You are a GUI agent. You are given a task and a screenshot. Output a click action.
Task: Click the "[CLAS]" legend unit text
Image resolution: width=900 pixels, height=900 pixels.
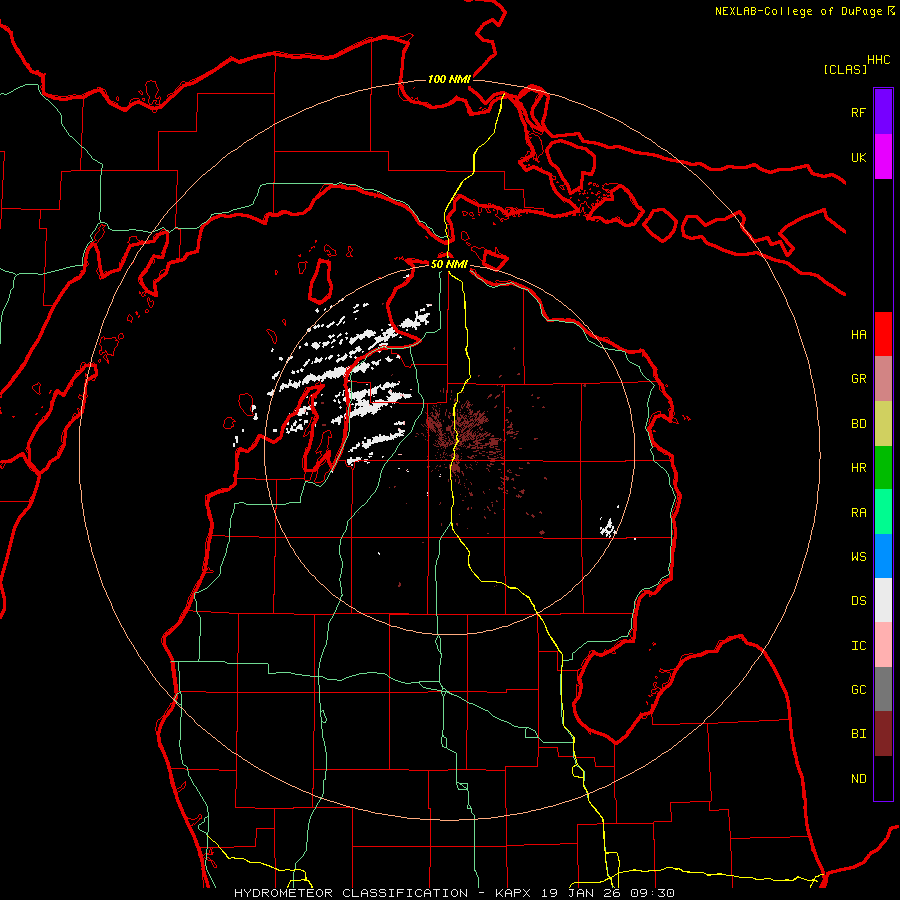tap(845, 69)
